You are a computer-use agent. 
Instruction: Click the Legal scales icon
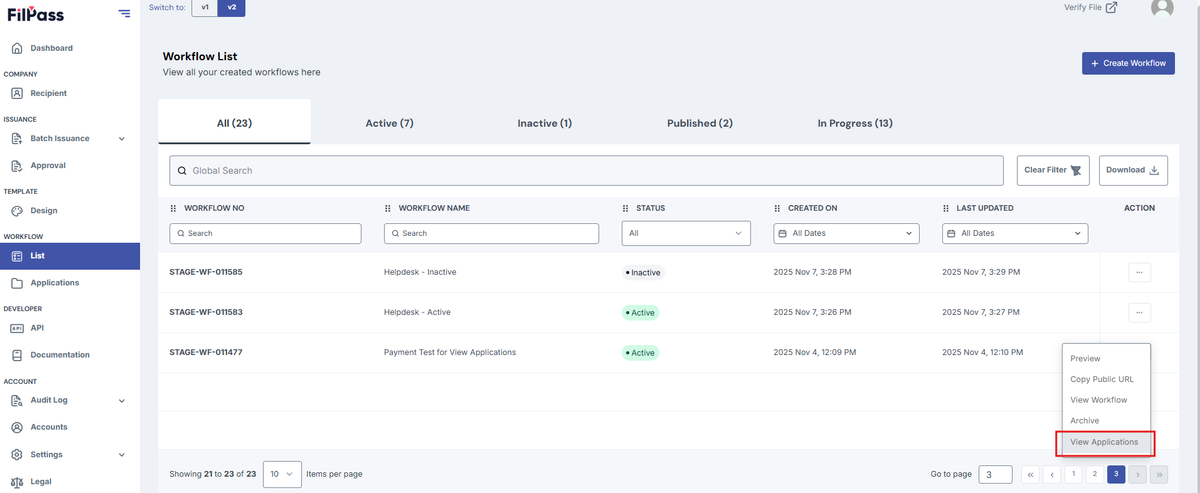click(17, 481)
